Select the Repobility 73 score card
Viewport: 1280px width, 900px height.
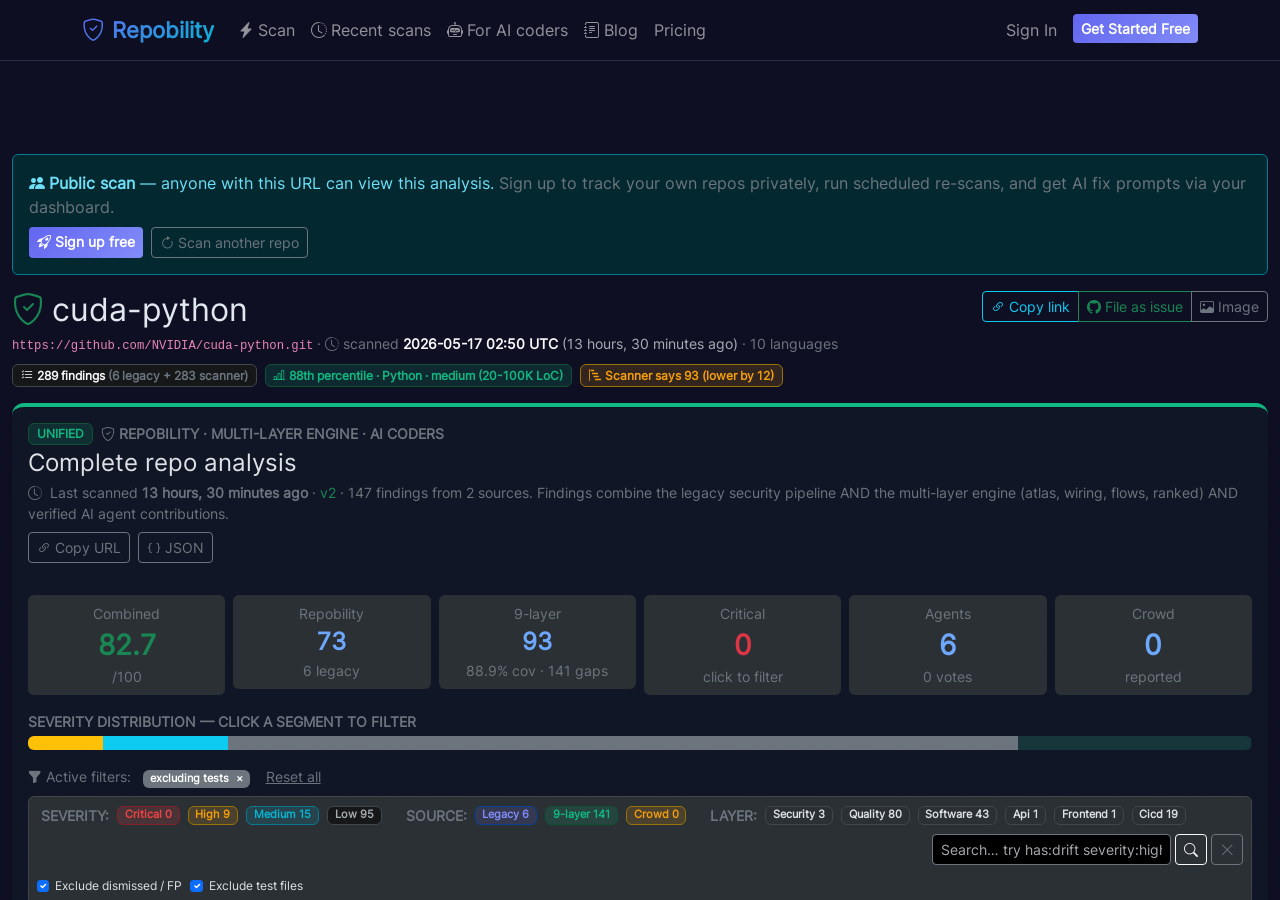(x=332, y=642)
